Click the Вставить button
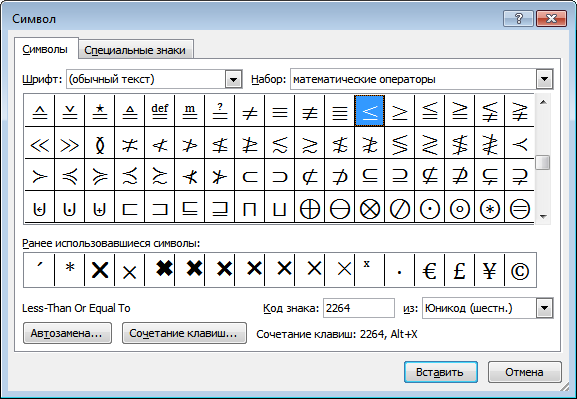Screen dimensions: 577x399 440,372
